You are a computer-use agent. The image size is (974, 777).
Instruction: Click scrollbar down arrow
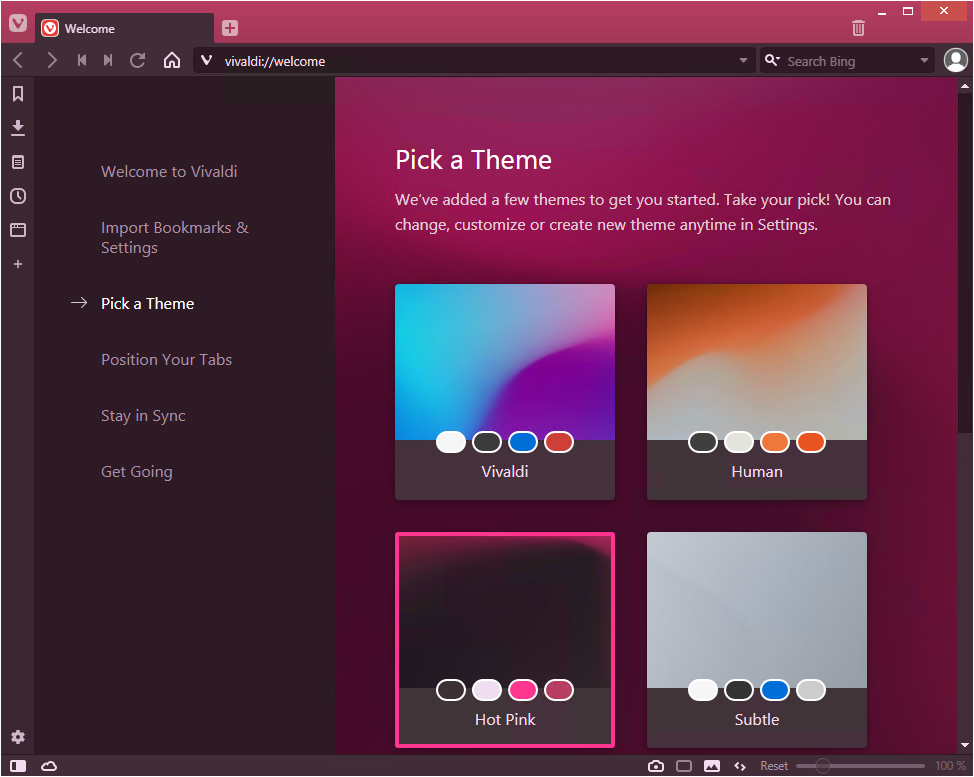click(x=965, y=745)
